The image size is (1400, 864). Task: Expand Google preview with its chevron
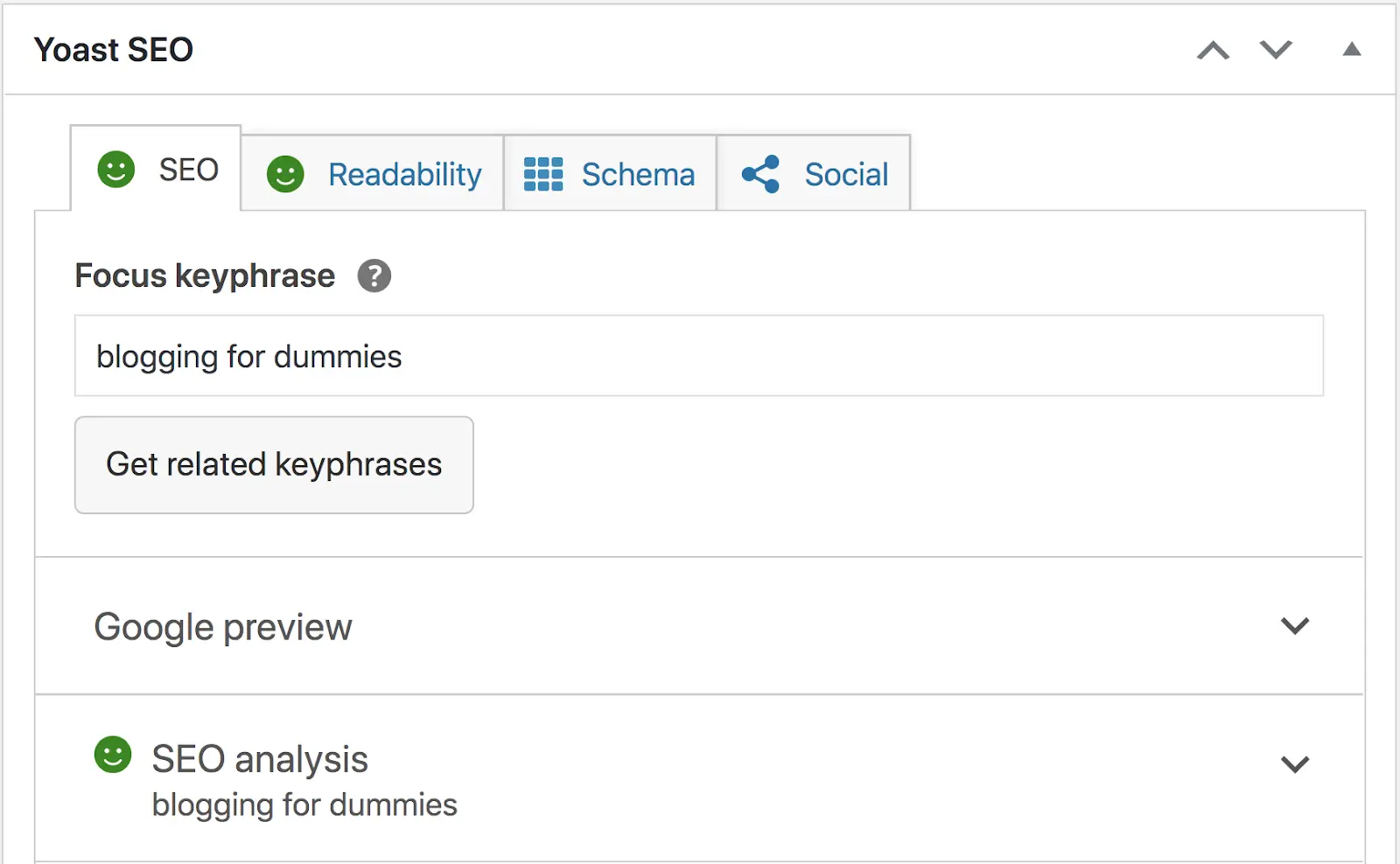pyautogui.click(x=1295, y=626)
